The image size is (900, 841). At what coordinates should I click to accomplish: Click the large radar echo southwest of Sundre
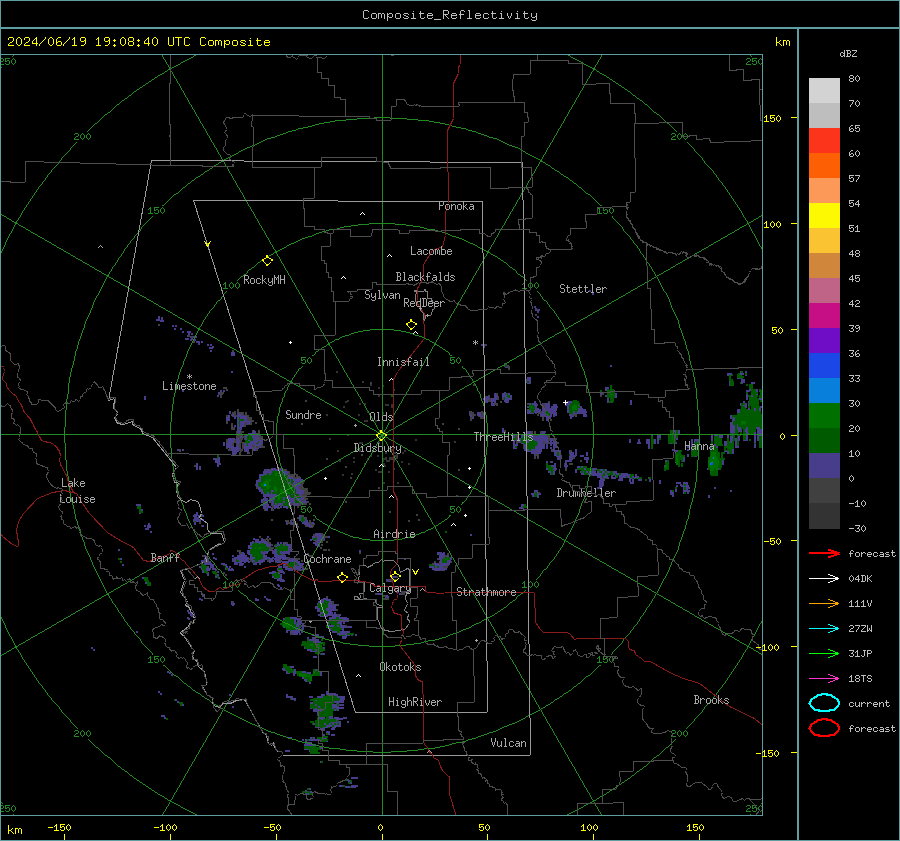pyautogui.click(x=280, y=488)
